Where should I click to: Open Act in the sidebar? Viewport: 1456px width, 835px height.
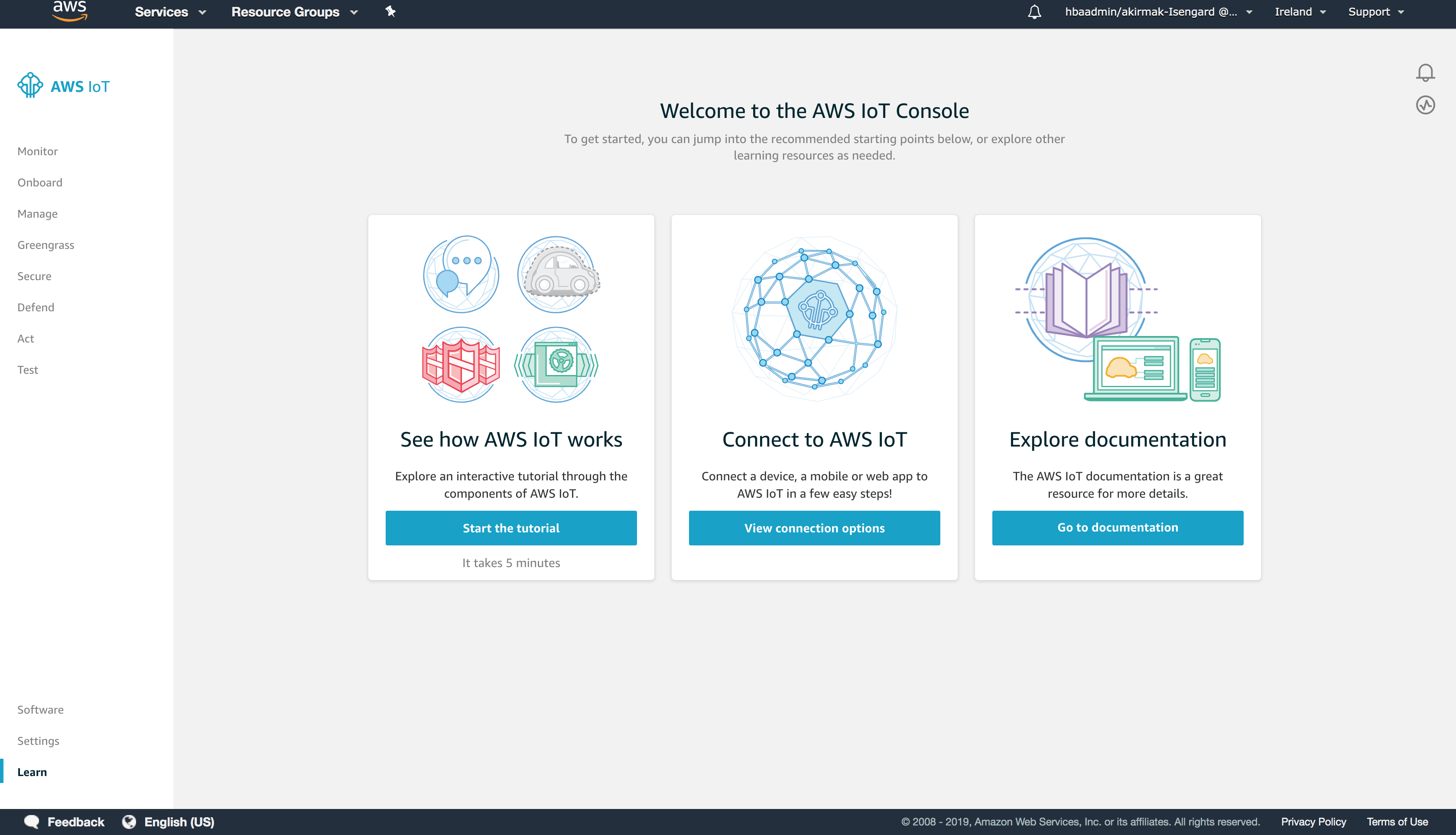pos(25,338)
